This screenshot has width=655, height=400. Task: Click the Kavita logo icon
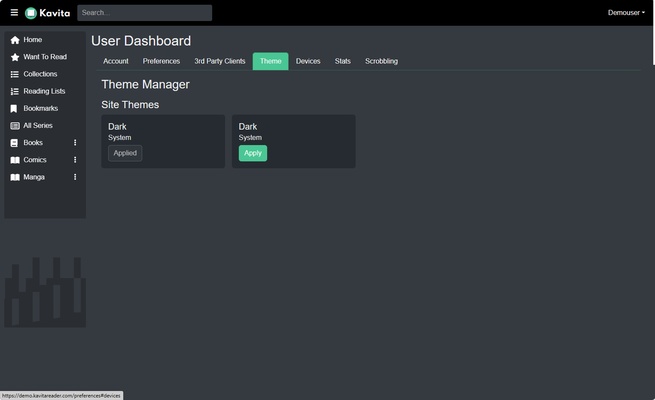tap(31, 13)
